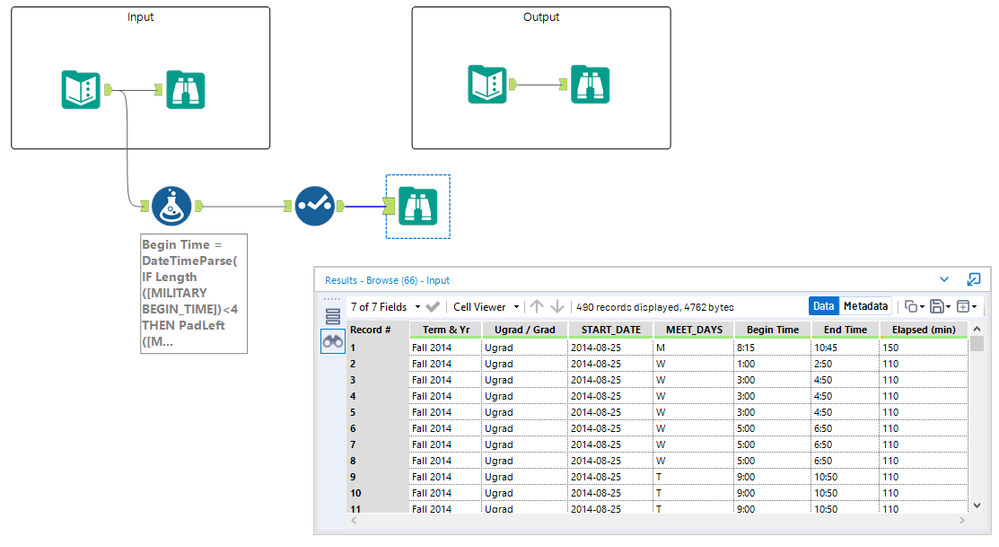Click the Formula tool annotation text
The width and height of the screenshot is (999, 547).
tap(194, 293)
